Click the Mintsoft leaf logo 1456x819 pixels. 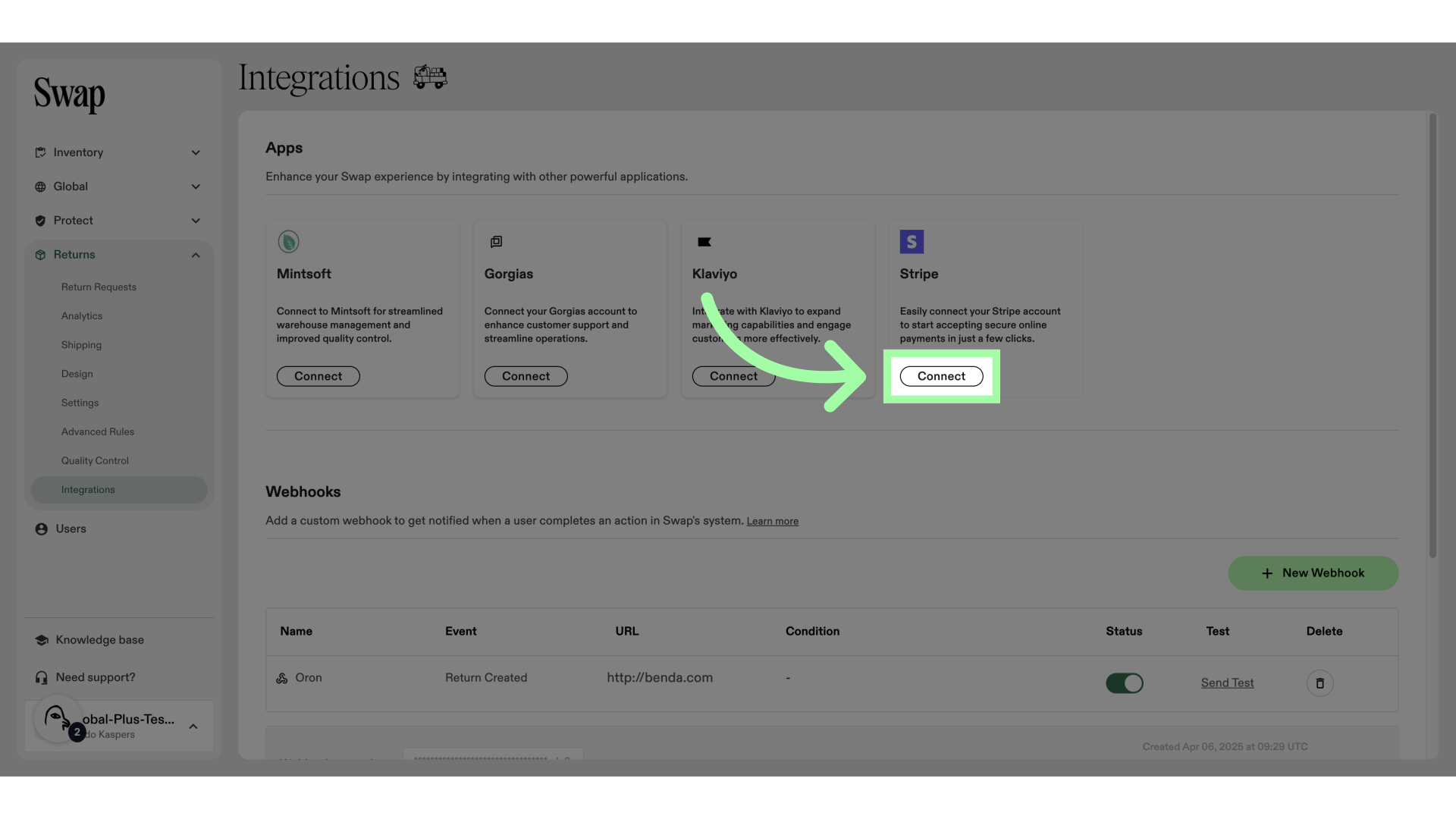[288, 242]
